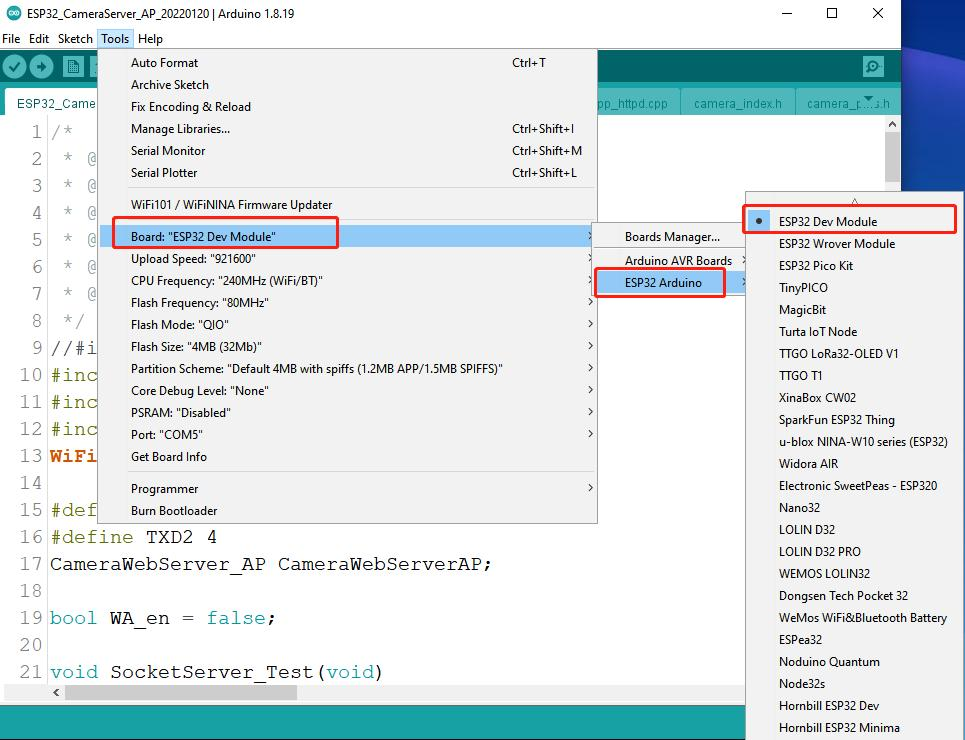This screenshot has width=965, height=740.
Task: Select Archive Sketch
Action: click(348, 85)
